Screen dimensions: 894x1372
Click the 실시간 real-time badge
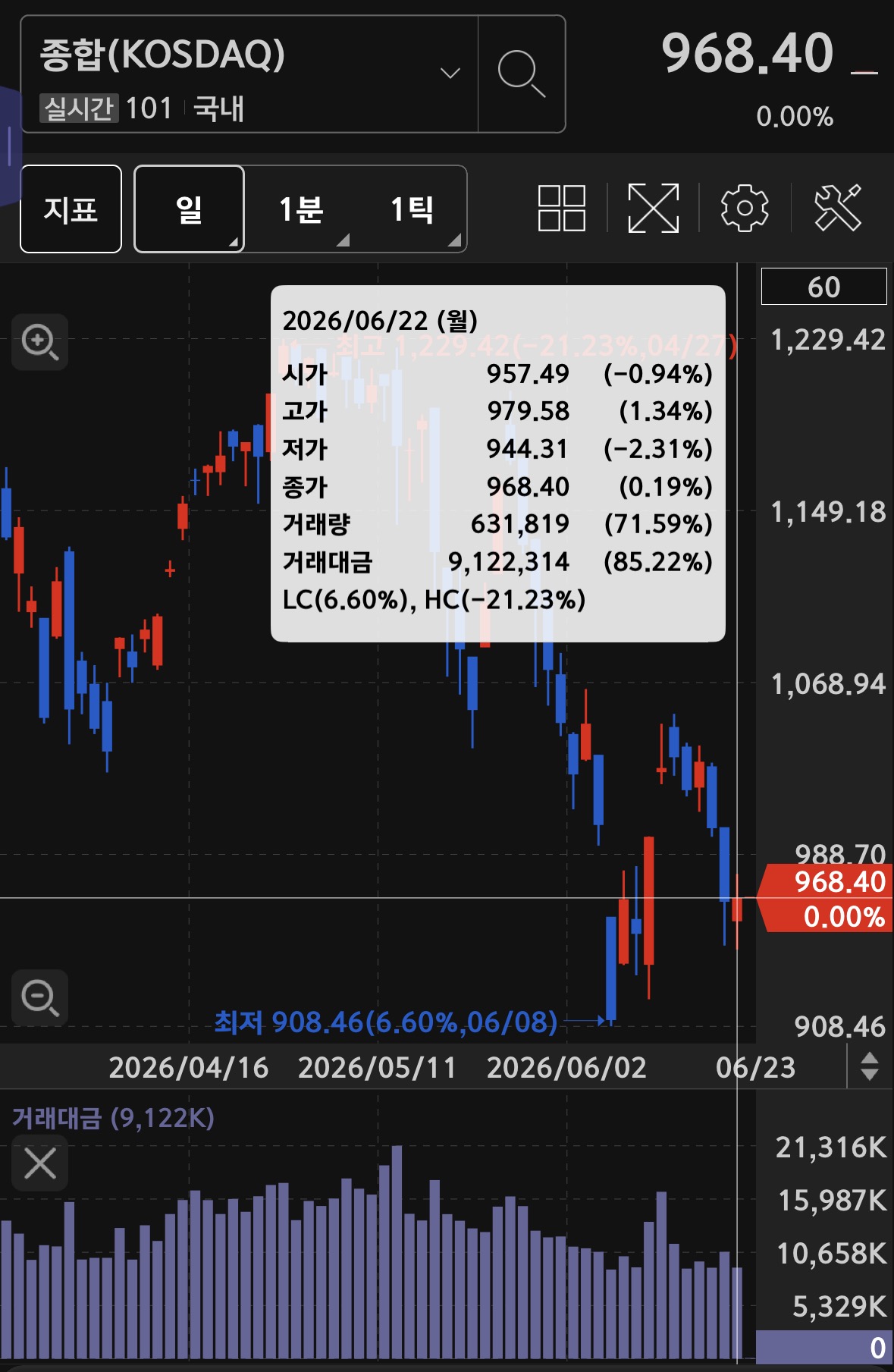coord(78,108)
